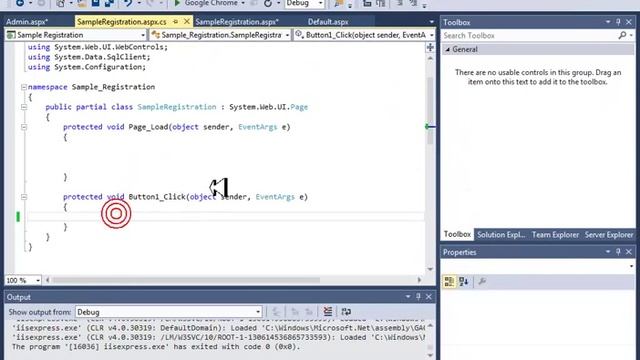Click 'has exited with code 0' output line
This screenshot has height=360, width=640.
tap(156, 347)
